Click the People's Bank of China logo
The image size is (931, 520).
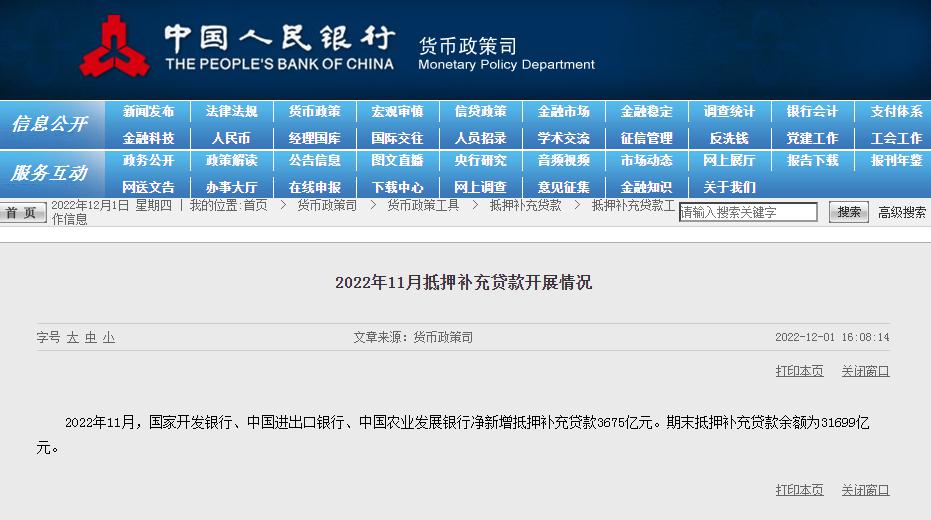click(x=112, y=45)
